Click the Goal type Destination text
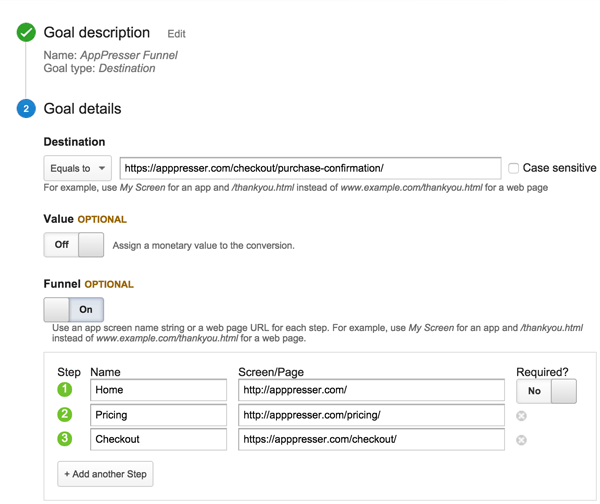This screenshot has width=600, height=504. pyautogui.click(x=99, y=68)
